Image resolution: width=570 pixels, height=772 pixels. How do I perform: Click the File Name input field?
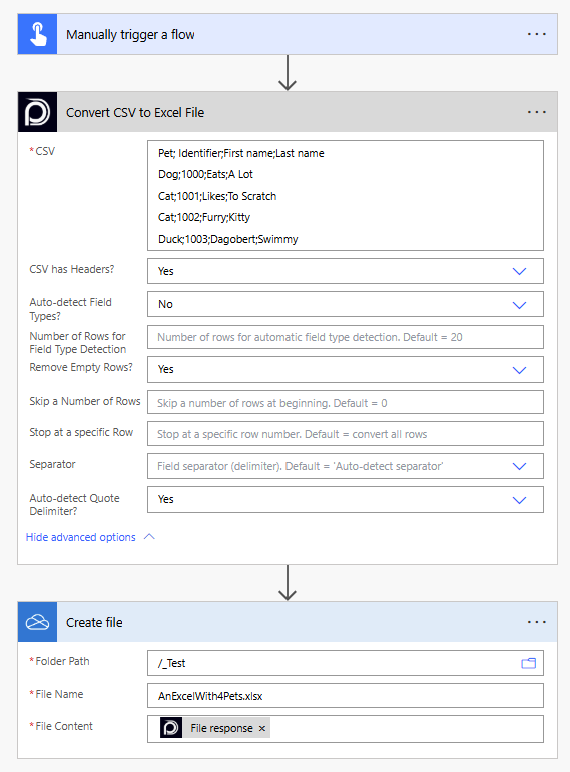pos(345,696)
